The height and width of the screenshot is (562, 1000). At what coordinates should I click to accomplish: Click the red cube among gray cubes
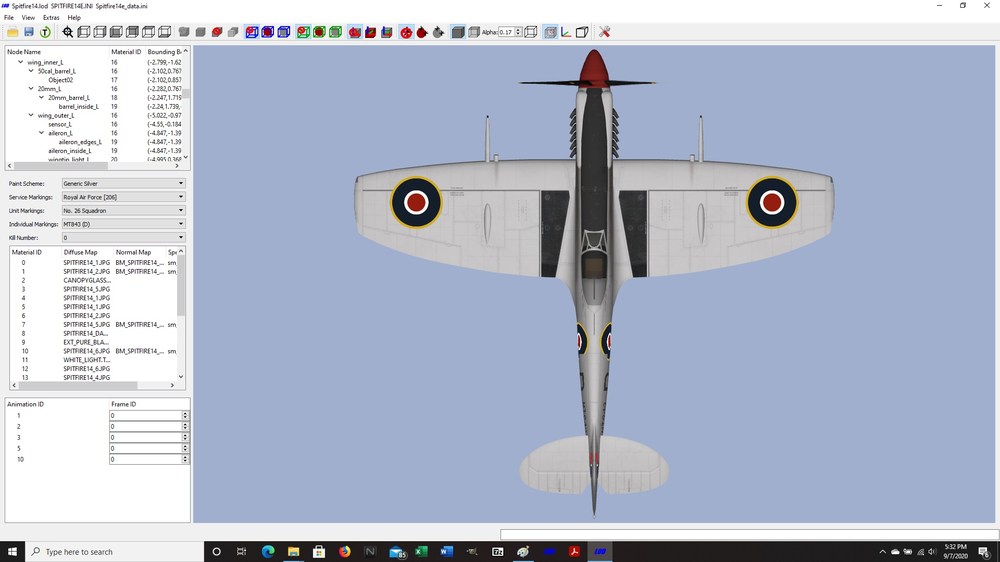click(x=217, y=32)
